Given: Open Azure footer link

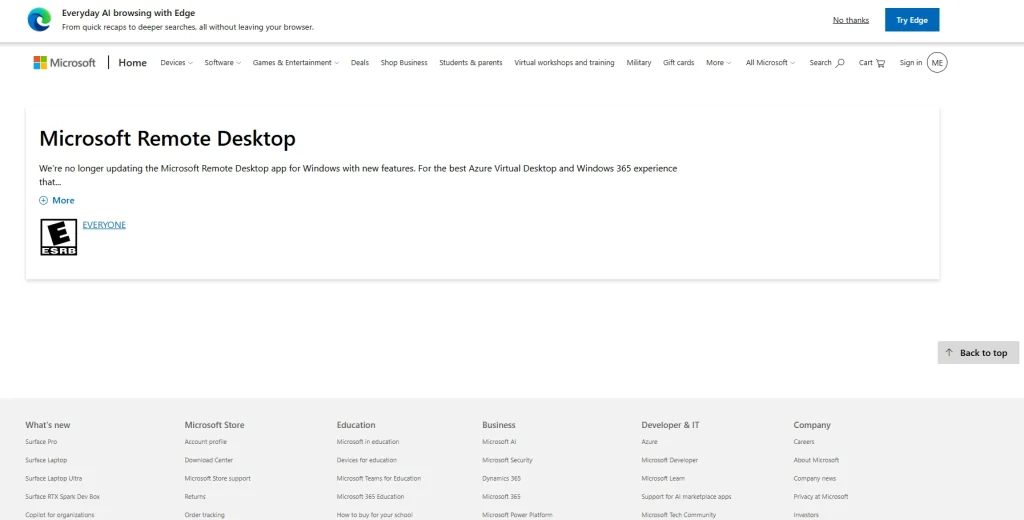Looking at the screenshot, I should click(x=649, y=442).
